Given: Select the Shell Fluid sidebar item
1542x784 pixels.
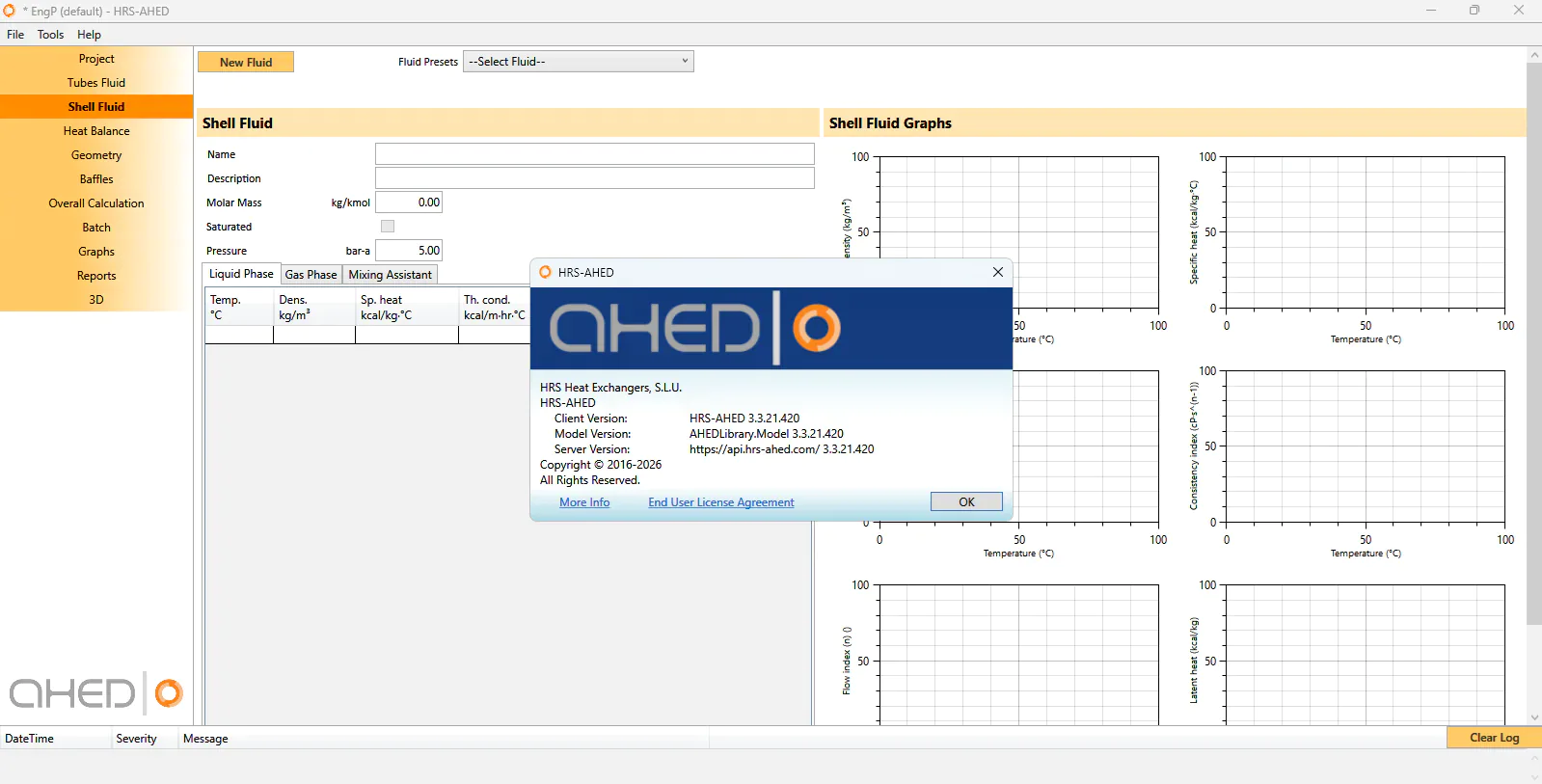Looking at the screenshot, I should (x=96, y=107).
